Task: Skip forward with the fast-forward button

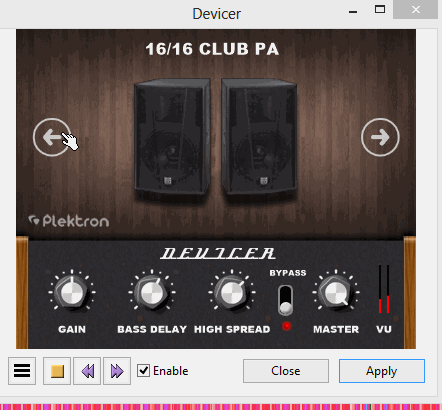Action: tap(117, 371)
